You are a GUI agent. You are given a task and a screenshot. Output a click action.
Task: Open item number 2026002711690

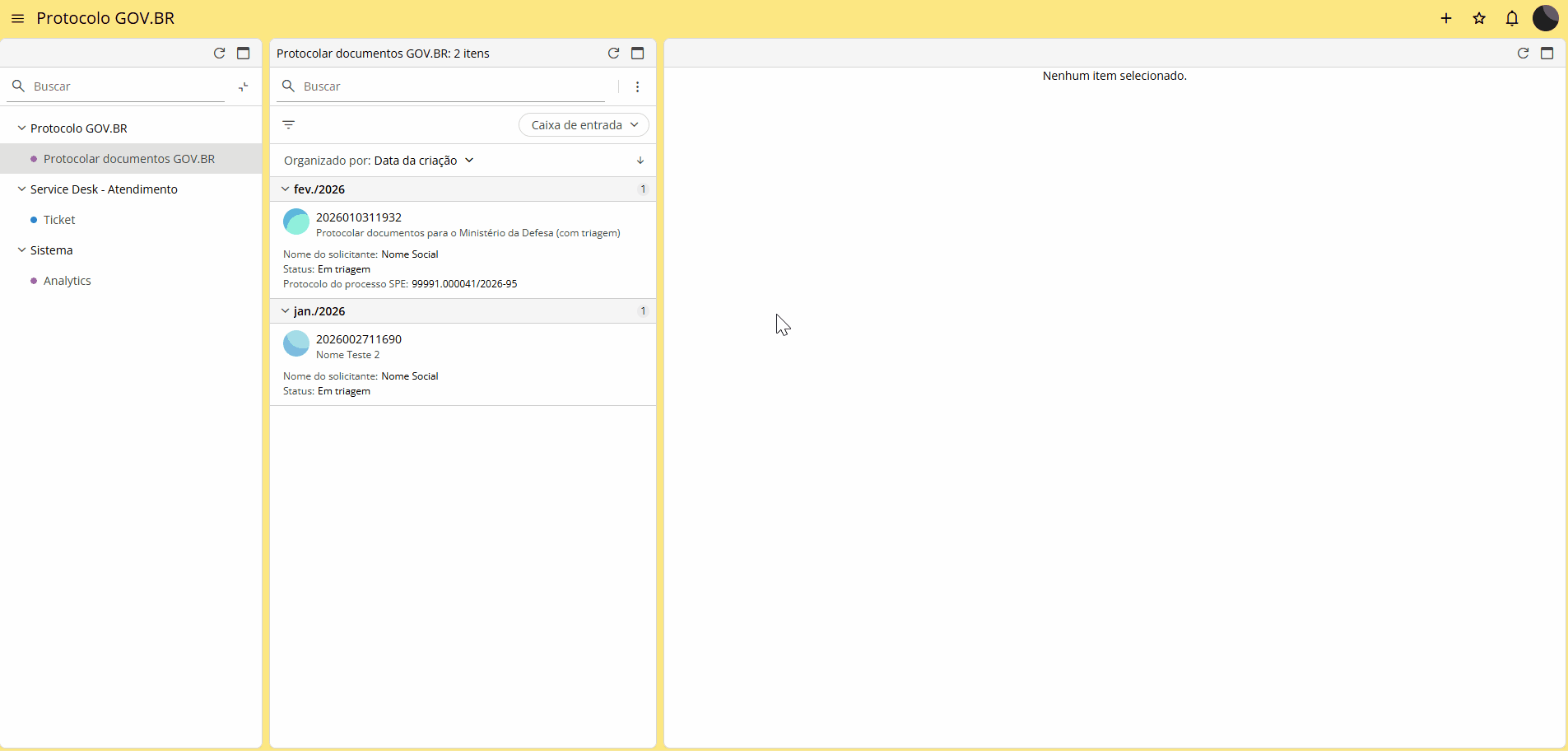point(359,339)
